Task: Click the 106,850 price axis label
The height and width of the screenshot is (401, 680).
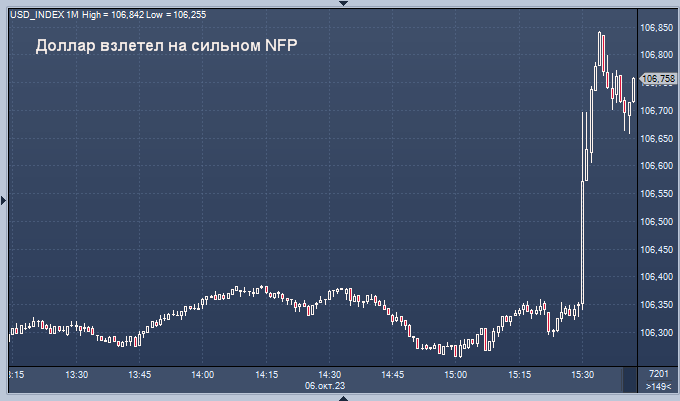Action: [x=656, y=28]
